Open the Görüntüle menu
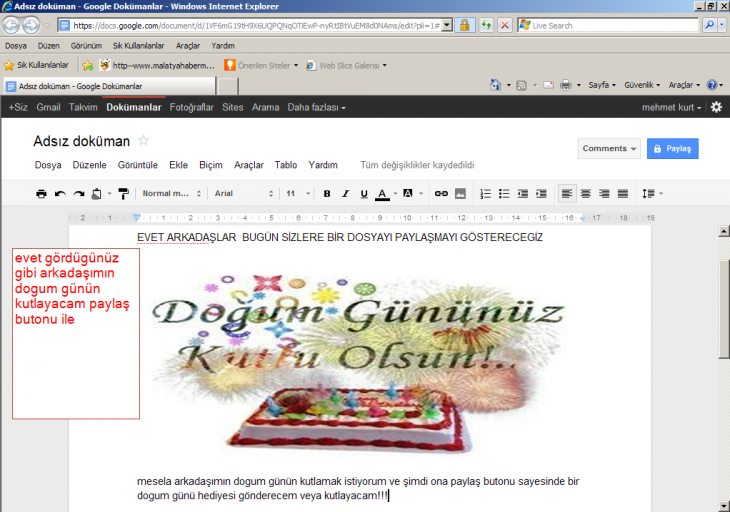This screenshot has width=730, height=512. point(137,165)
